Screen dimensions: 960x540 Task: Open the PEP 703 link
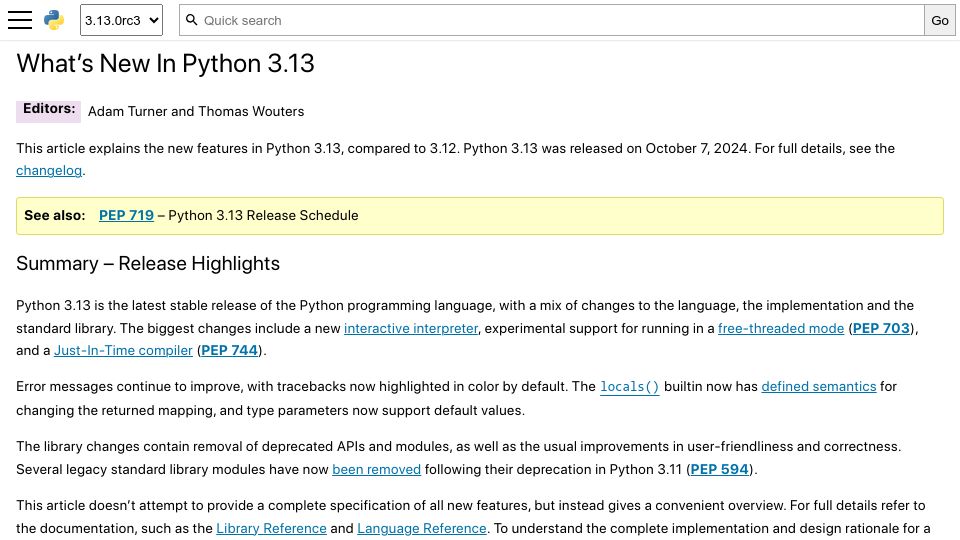881,329
